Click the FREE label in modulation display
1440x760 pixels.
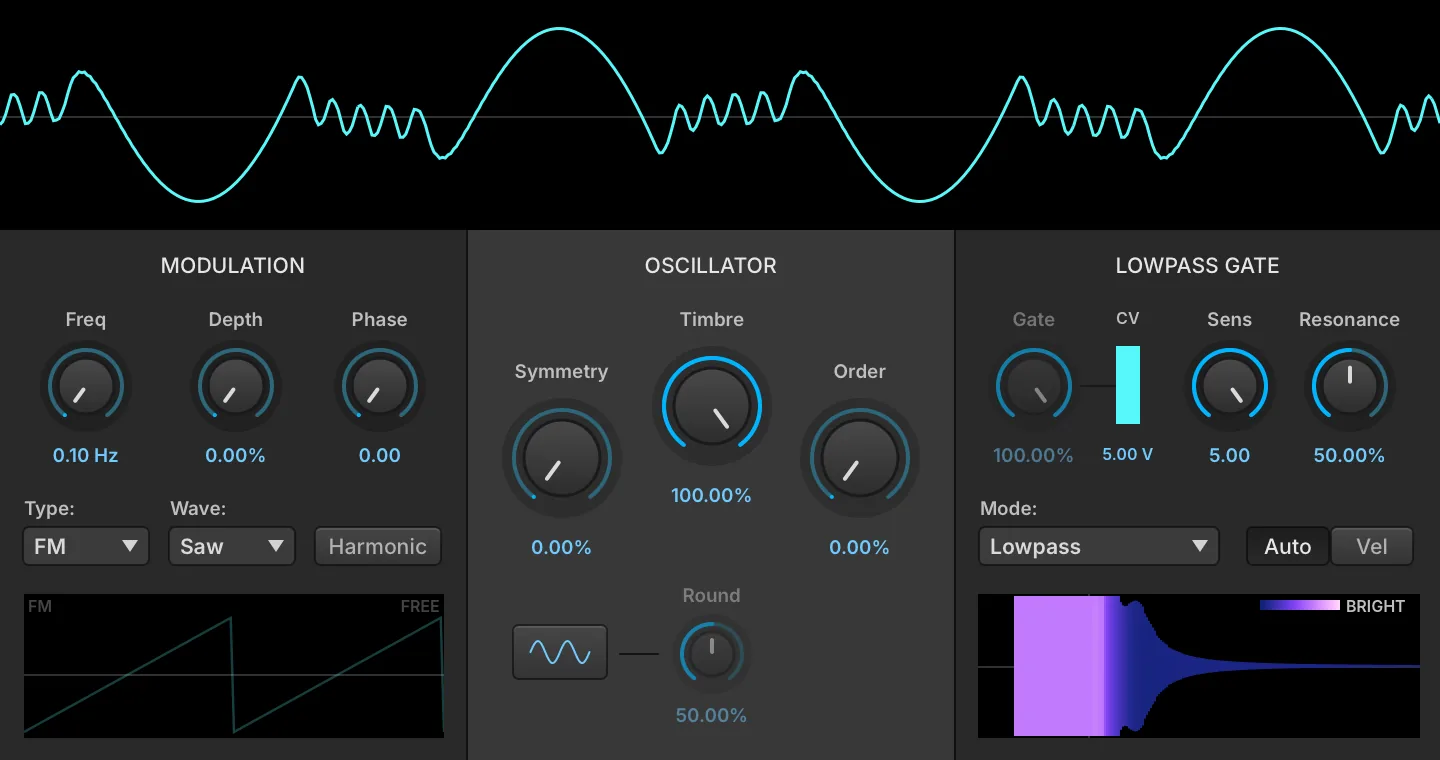(420, 606)
